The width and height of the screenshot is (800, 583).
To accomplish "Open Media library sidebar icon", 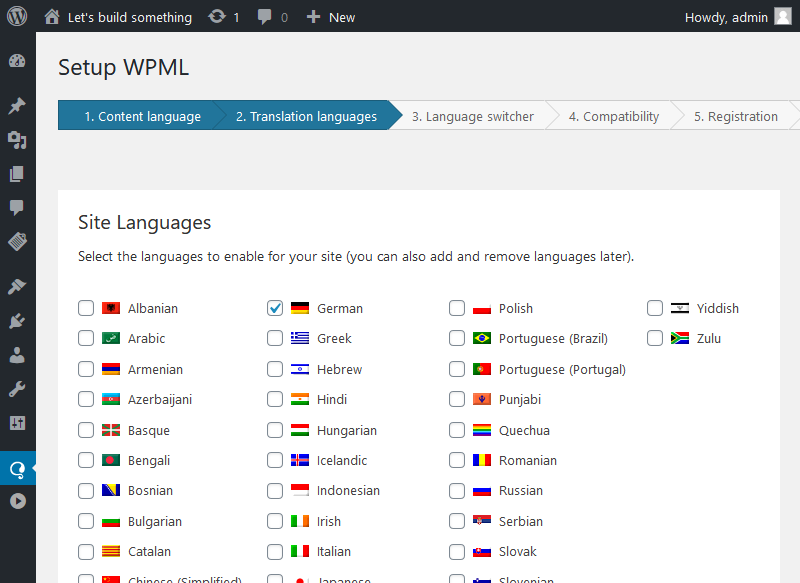I will [x=17, y=140].
